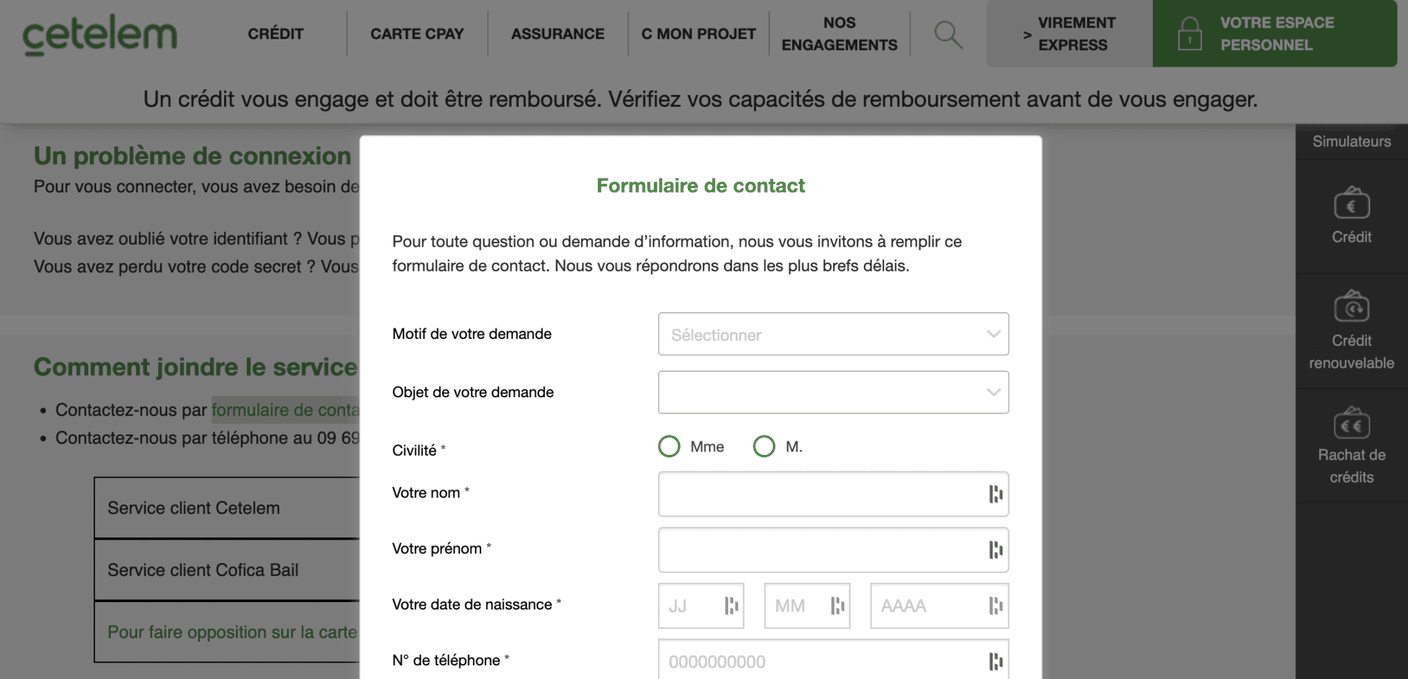Screen dimensions: 1408x679
Task: Click the autofill icon in the MM field
Action: [837, 606]
